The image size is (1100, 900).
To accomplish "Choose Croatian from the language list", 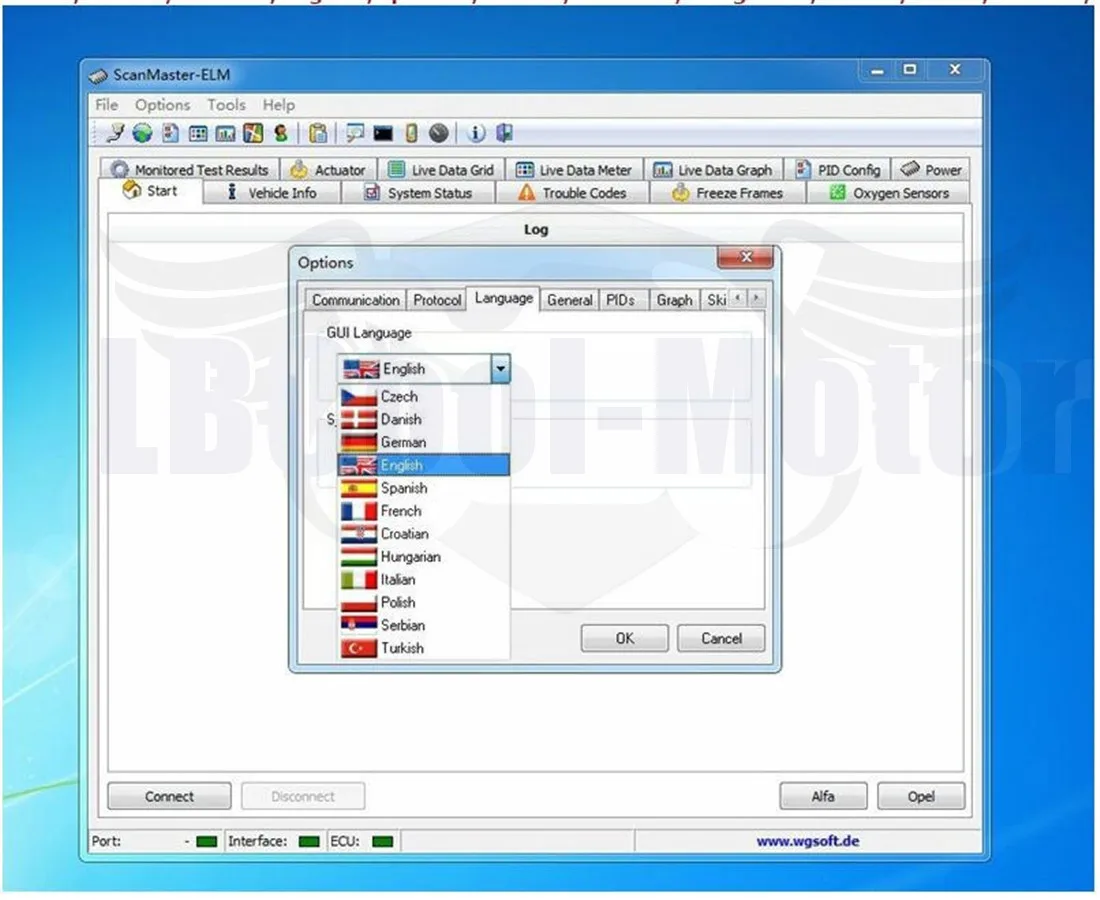I will [424, 534].
